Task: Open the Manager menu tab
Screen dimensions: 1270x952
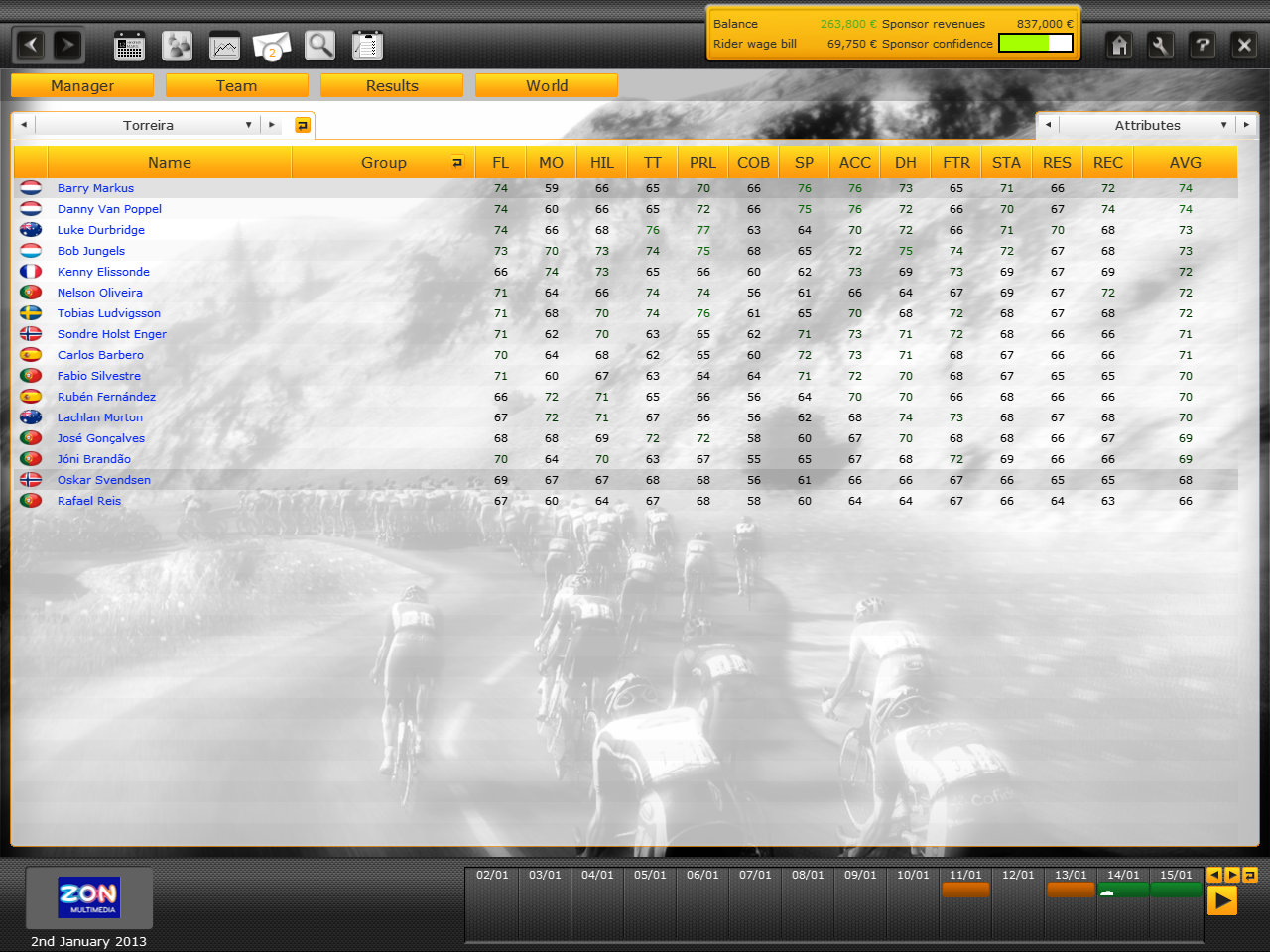Action: point(82,86)
